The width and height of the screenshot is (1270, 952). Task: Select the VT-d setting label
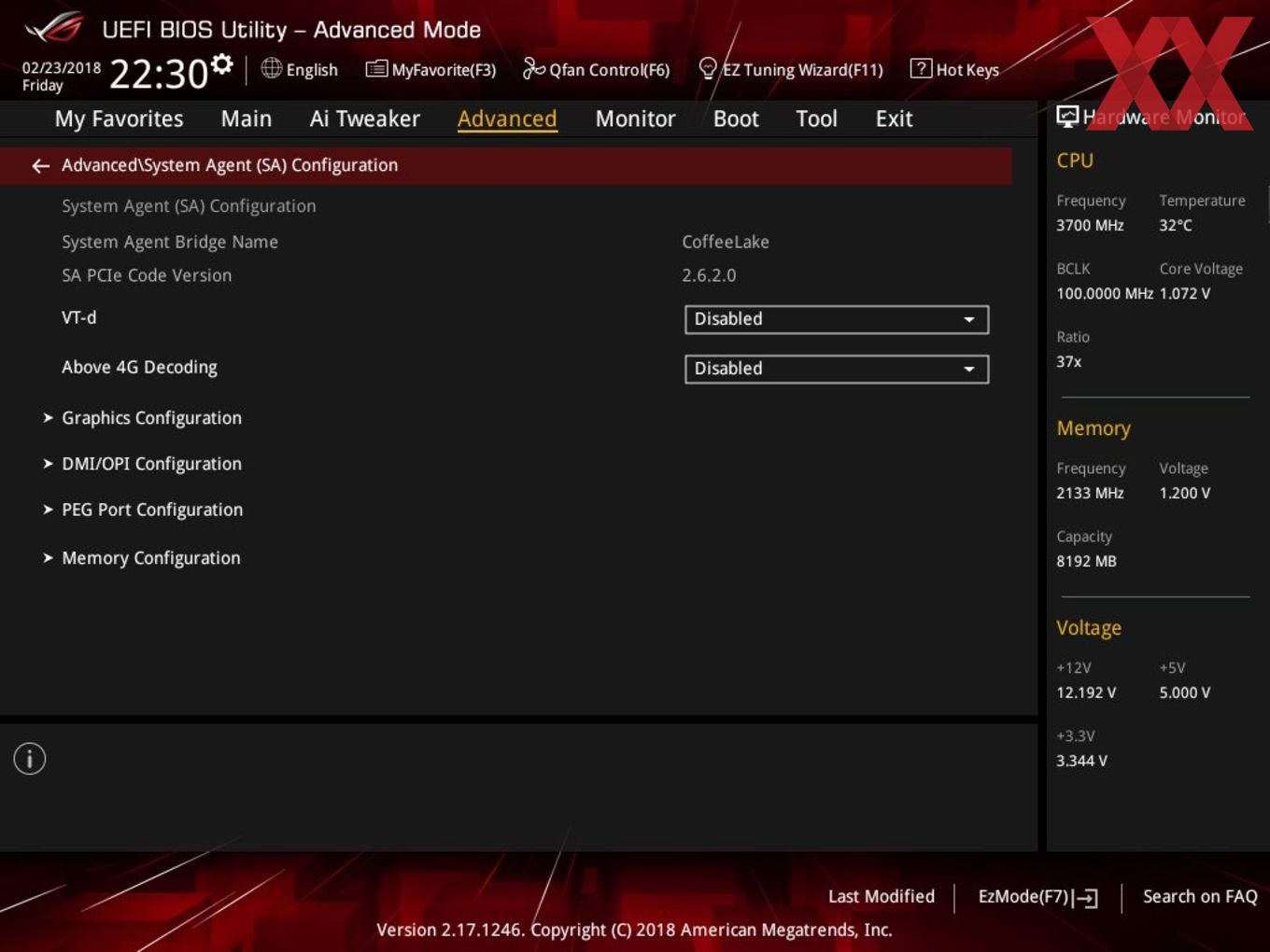pyautogui.click(x=78, y=317)
